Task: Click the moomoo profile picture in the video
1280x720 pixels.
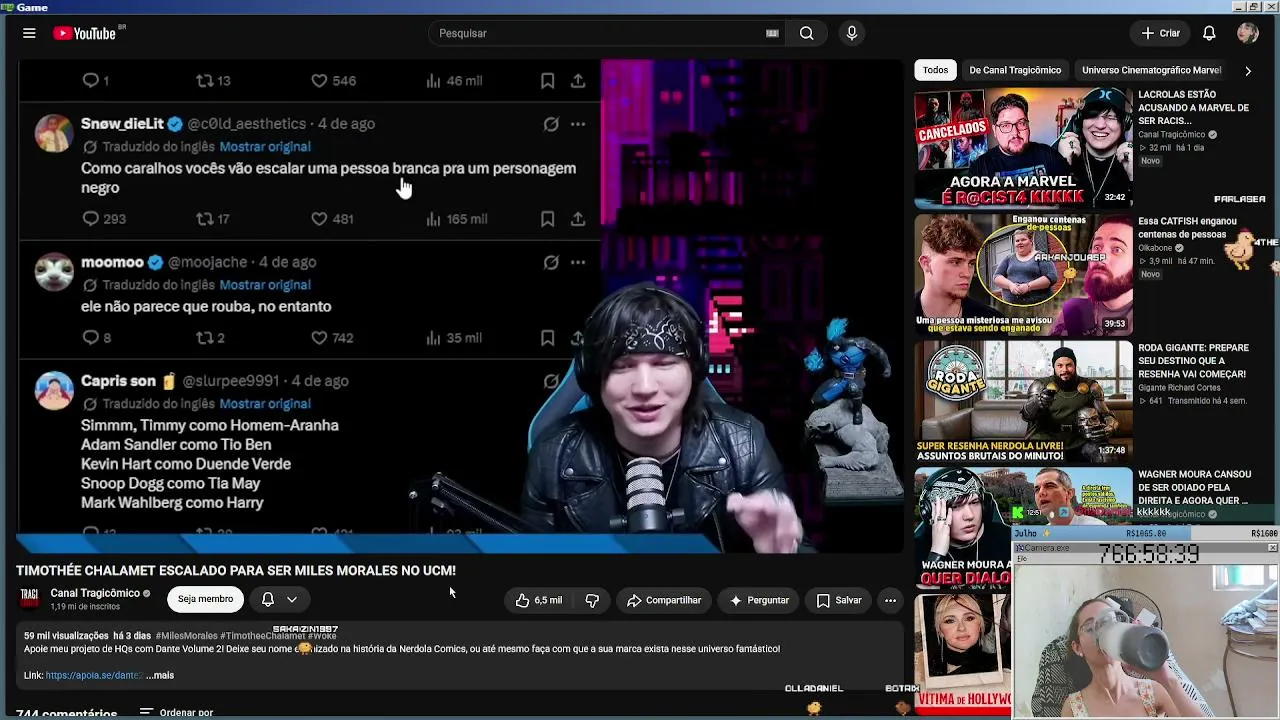Action: click(54, 271)
